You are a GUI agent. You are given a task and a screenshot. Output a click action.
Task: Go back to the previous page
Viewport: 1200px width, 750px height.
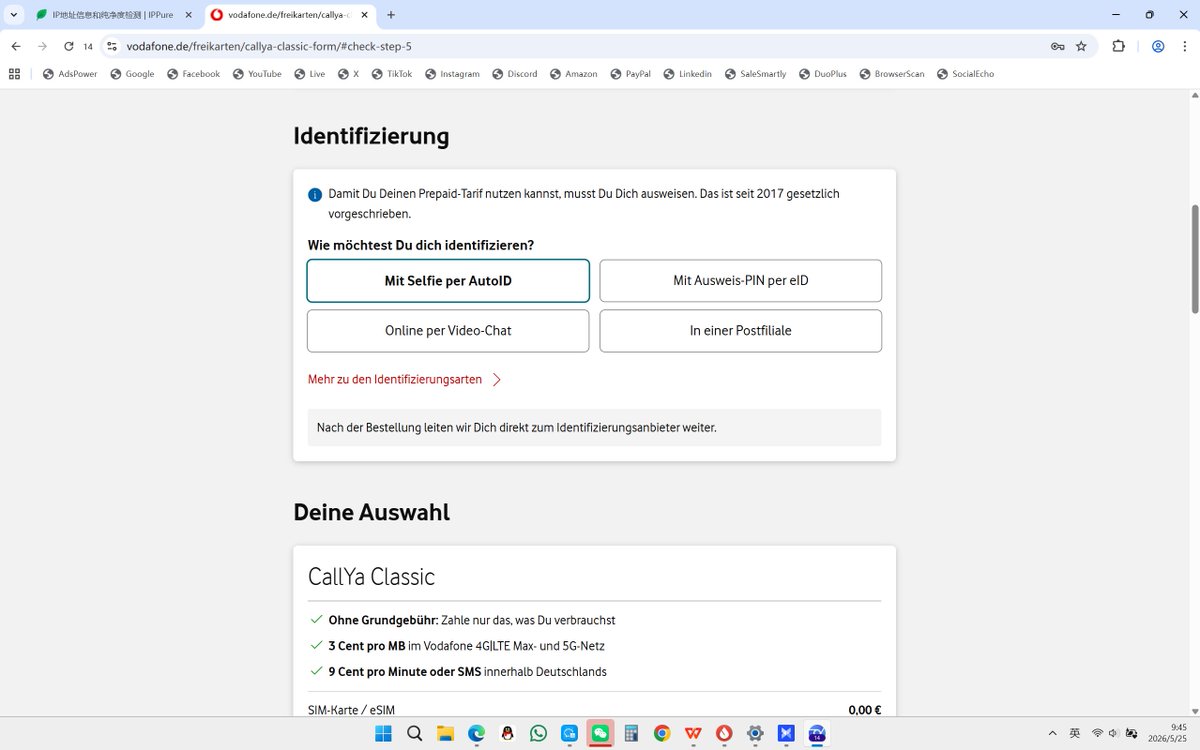pyautogui.click(x=16, y=46)
